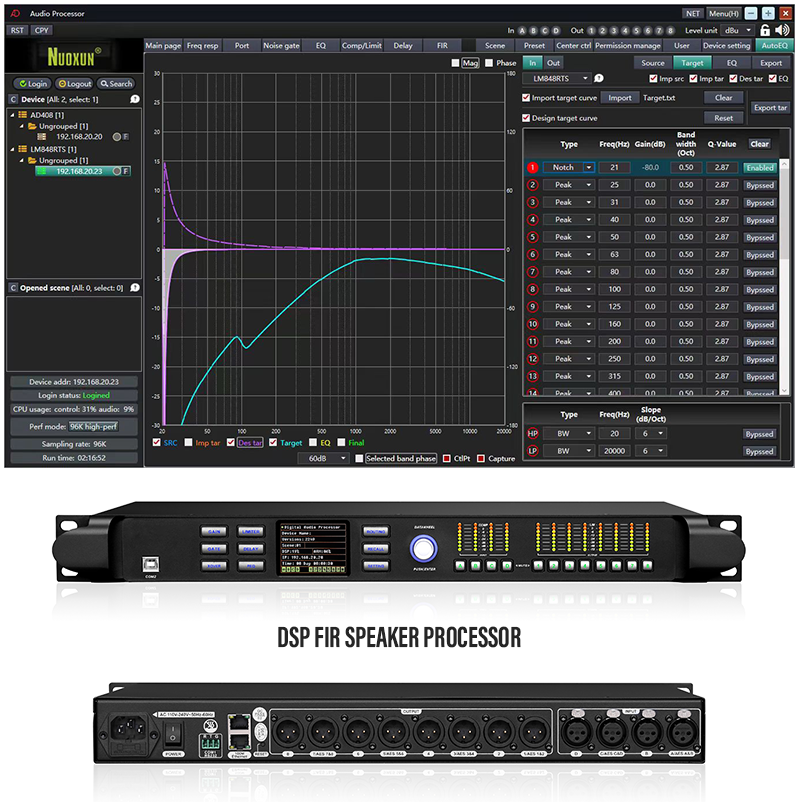Select band number 13 circle
The width and height of the screenshot is (800, 802).
click(532, 376)
